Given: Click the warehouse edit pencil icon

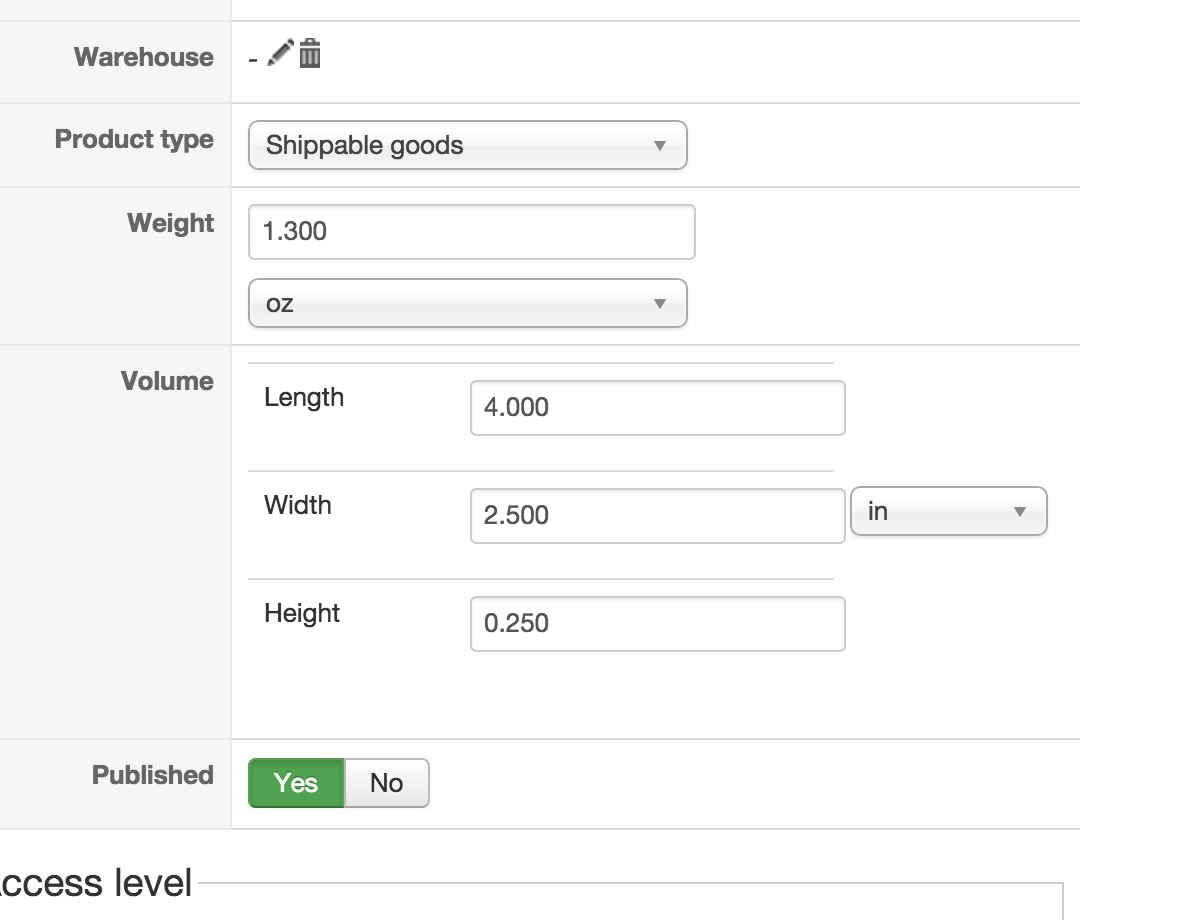Looking at the screenshot, I should coord(282,52).
